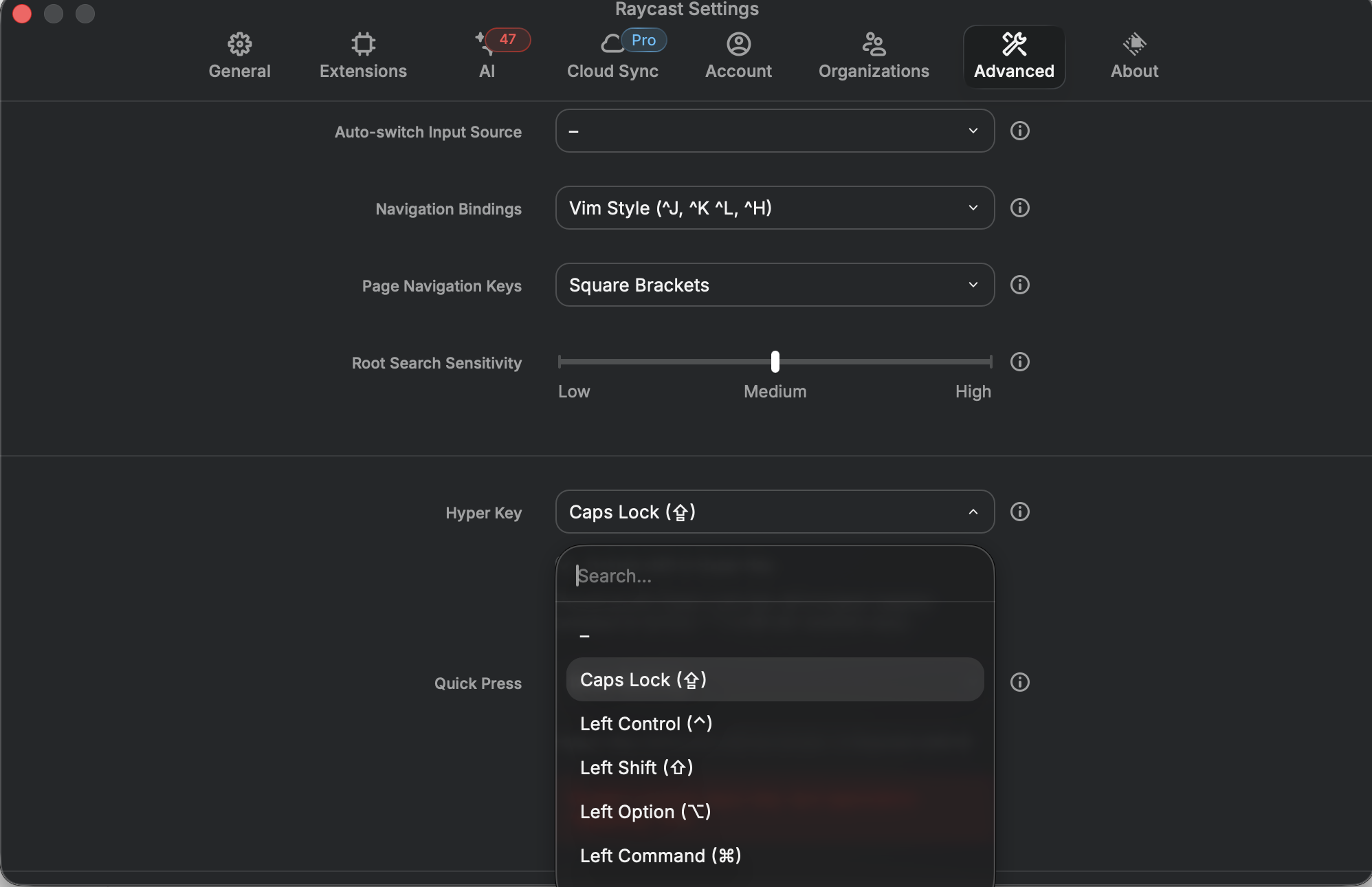Choose Left Option as Hyper Key

tap(775, 811)
